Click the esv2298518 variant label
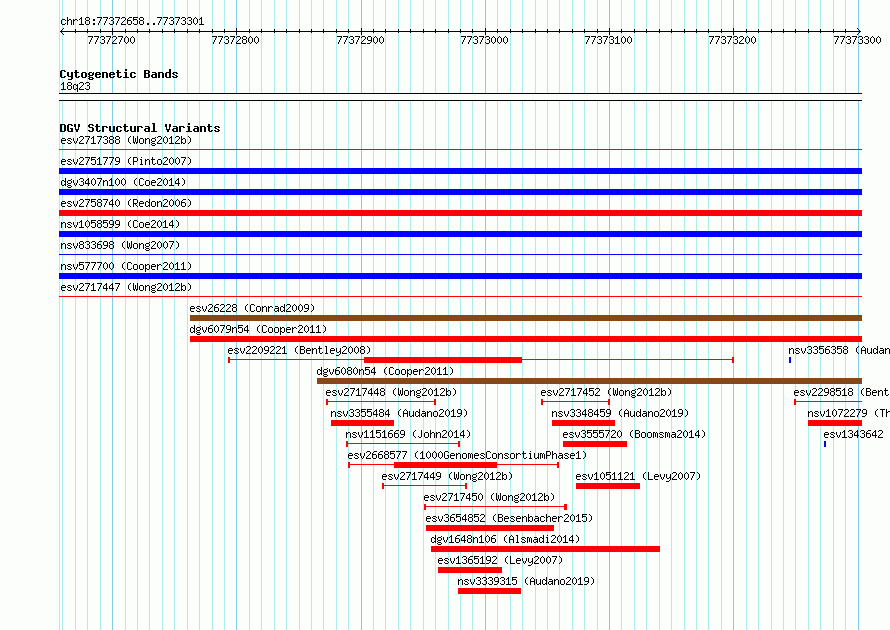 842,392
